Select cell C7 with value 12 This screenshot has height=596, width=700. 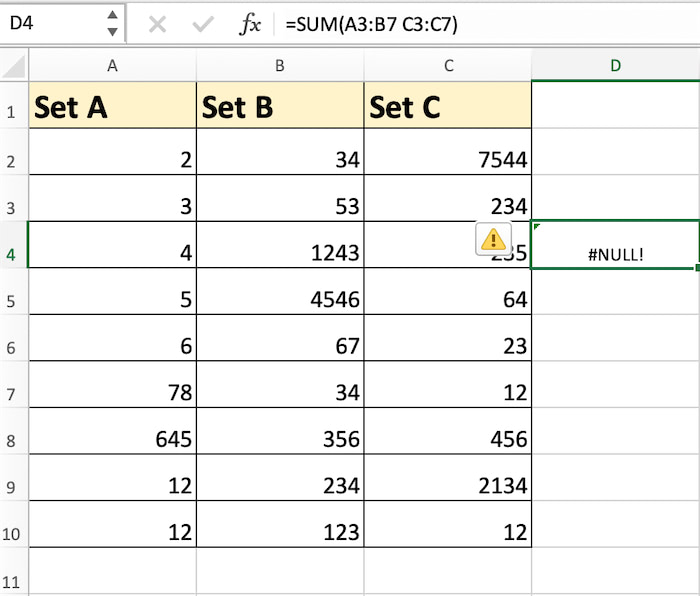click(448, 384)
